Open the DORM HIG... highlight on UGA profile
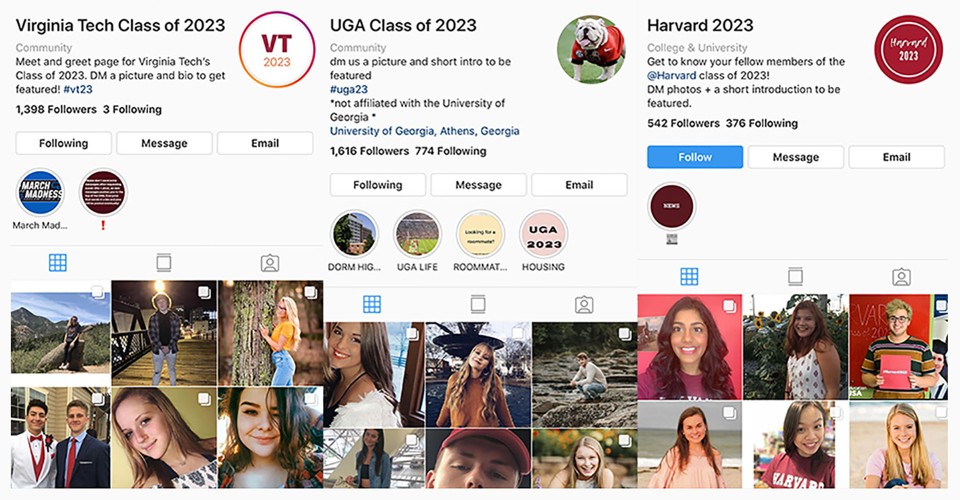 click(x=354, y=234)
